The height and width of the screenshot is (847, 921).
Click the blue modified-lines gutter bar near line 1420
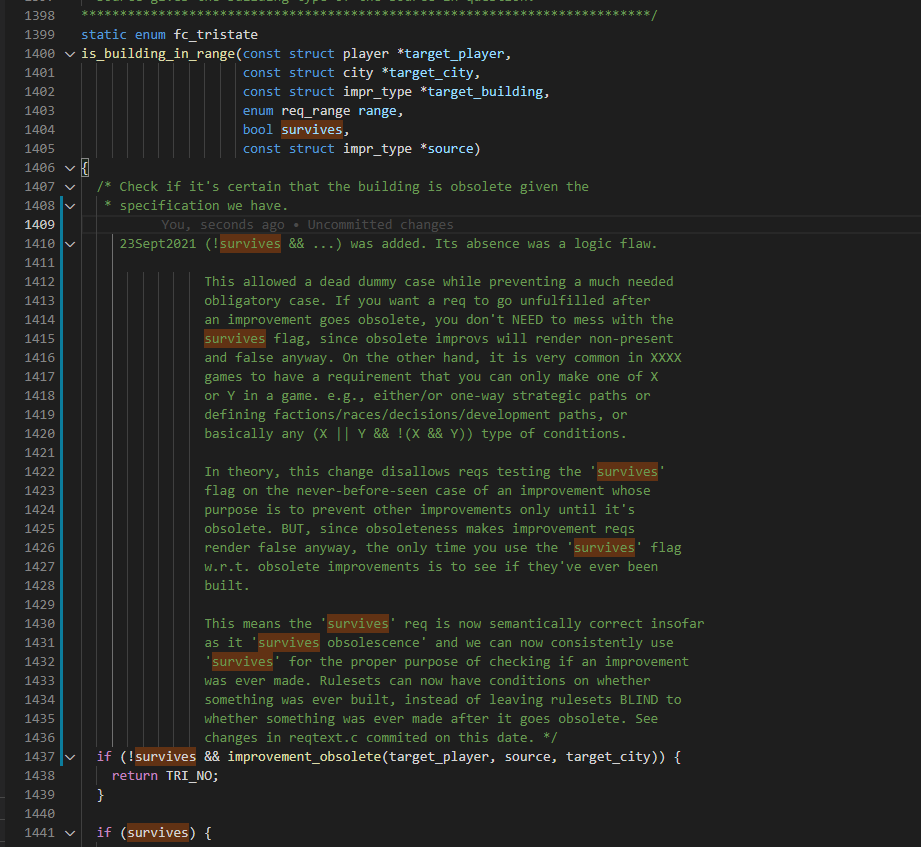tap(63, 434)
